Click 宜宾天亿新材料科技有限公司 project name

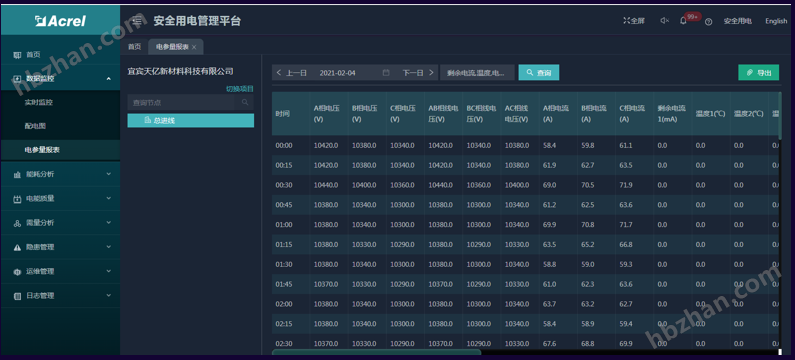(180, 71)
